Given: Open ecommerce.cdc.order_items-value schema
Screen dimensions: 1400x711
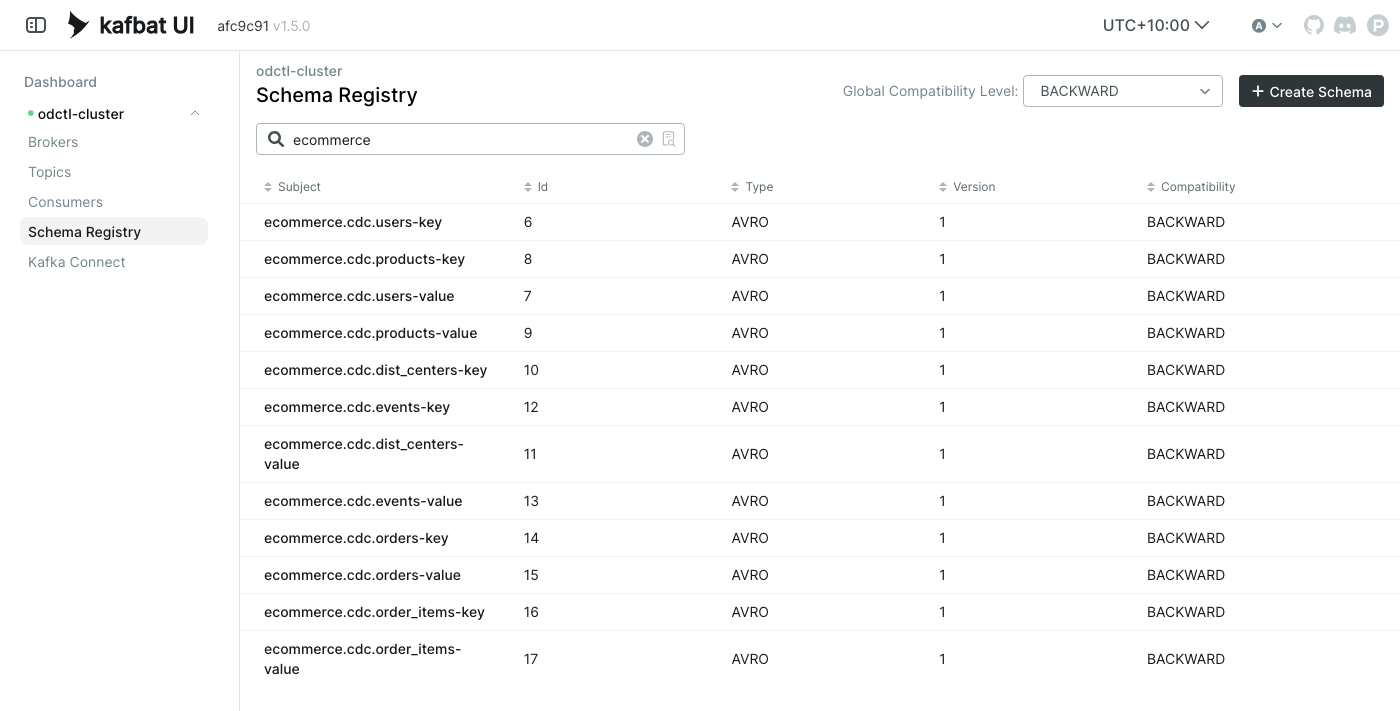Looking at the screenshot, I should tap(362, 659).
